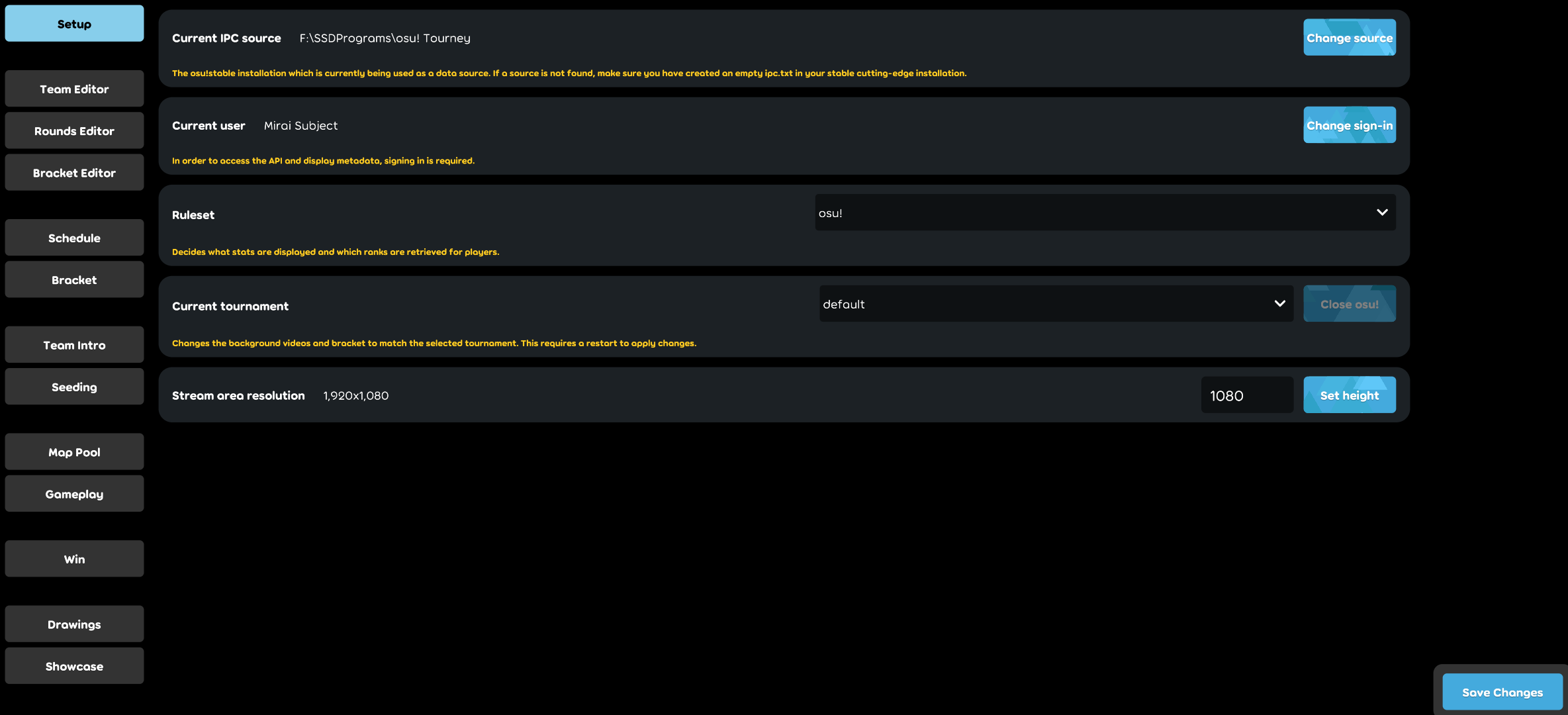Click the Gameplay sidebar icon
Screen dimensions: 1568x715
tap(74, 493)
